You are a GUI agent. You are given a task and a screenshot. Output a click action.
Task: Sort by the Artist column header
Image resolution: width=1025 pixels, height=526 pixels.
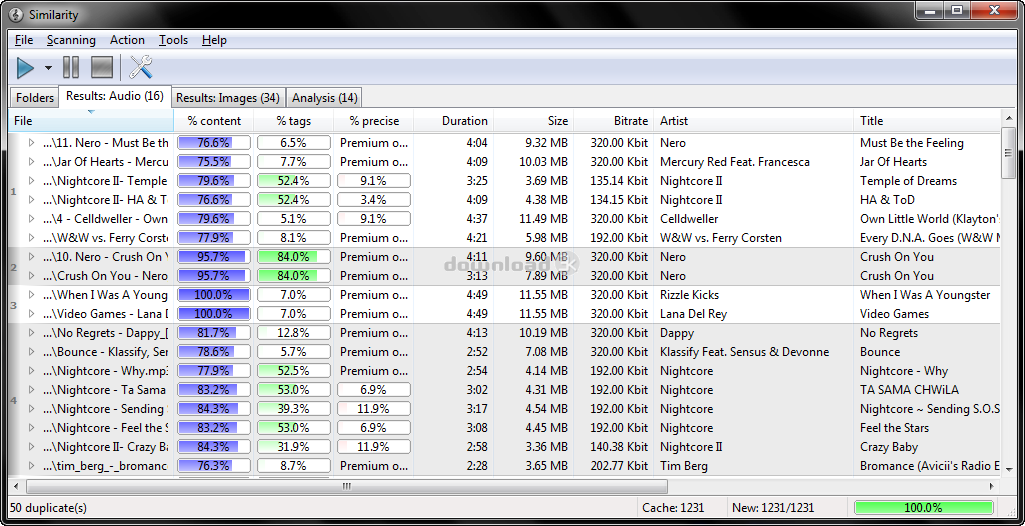(x=753, y=121)
